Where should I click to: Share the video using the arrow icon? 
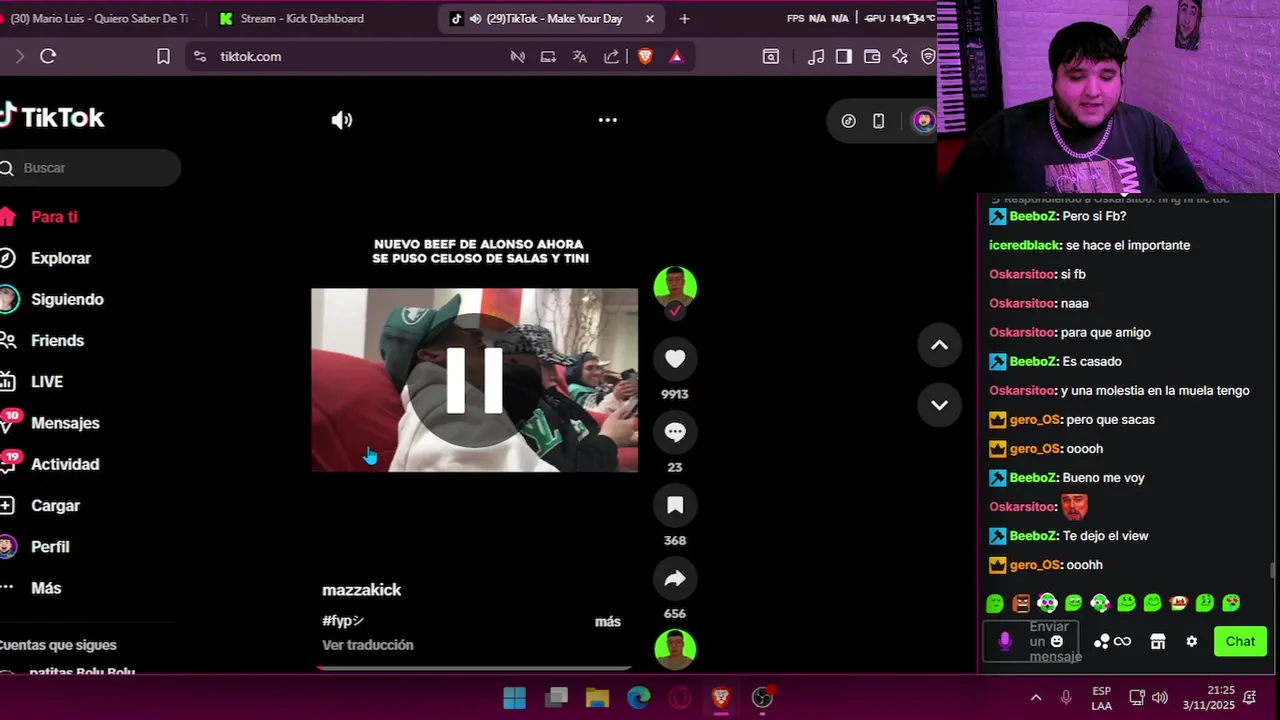675,578
